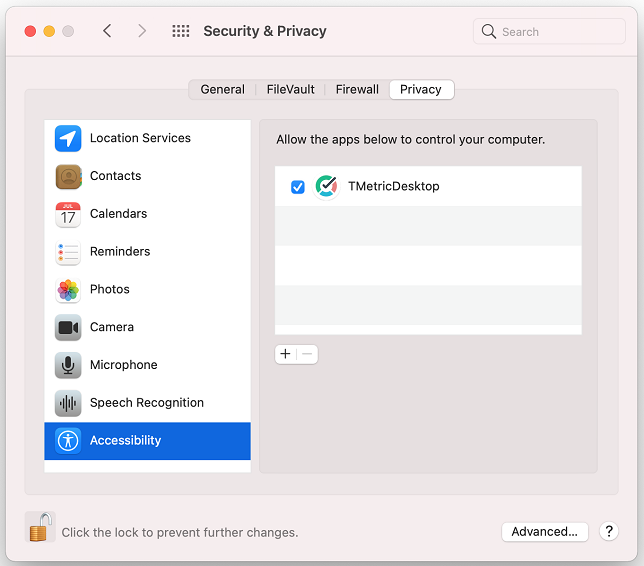Switch to the General tab
644x566 pixels.
pyautogui.click(x=222, y=90)
